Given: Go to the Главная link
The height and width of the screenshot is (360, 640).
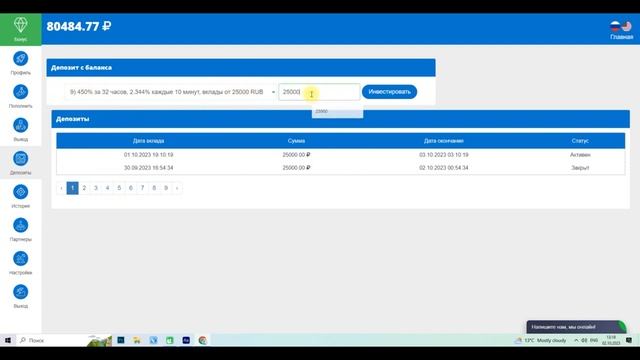Looking at the screenshot, I should click(x=622, y=37).
